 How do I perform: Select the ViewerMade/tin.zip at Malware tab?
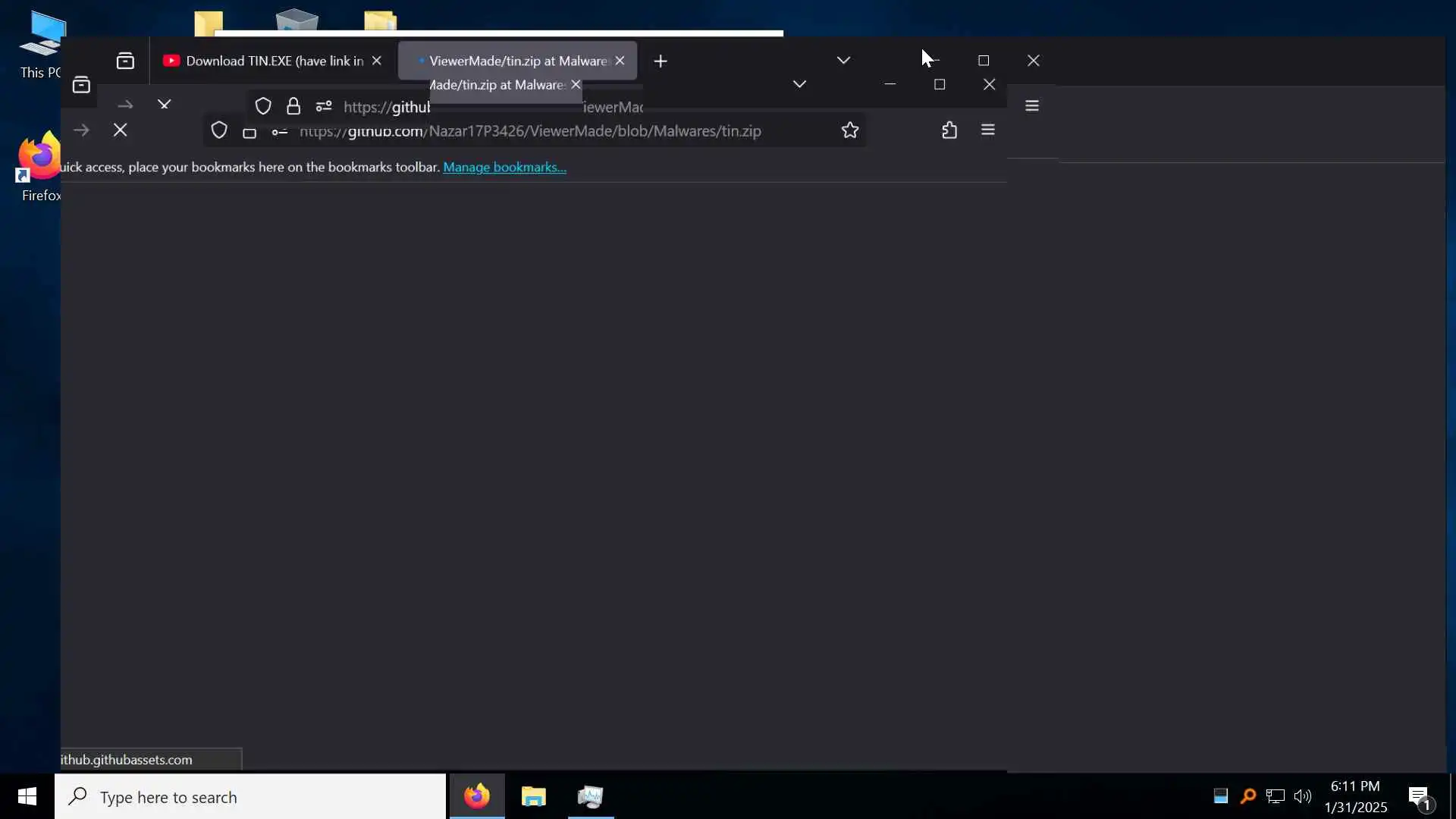(518, 61)
